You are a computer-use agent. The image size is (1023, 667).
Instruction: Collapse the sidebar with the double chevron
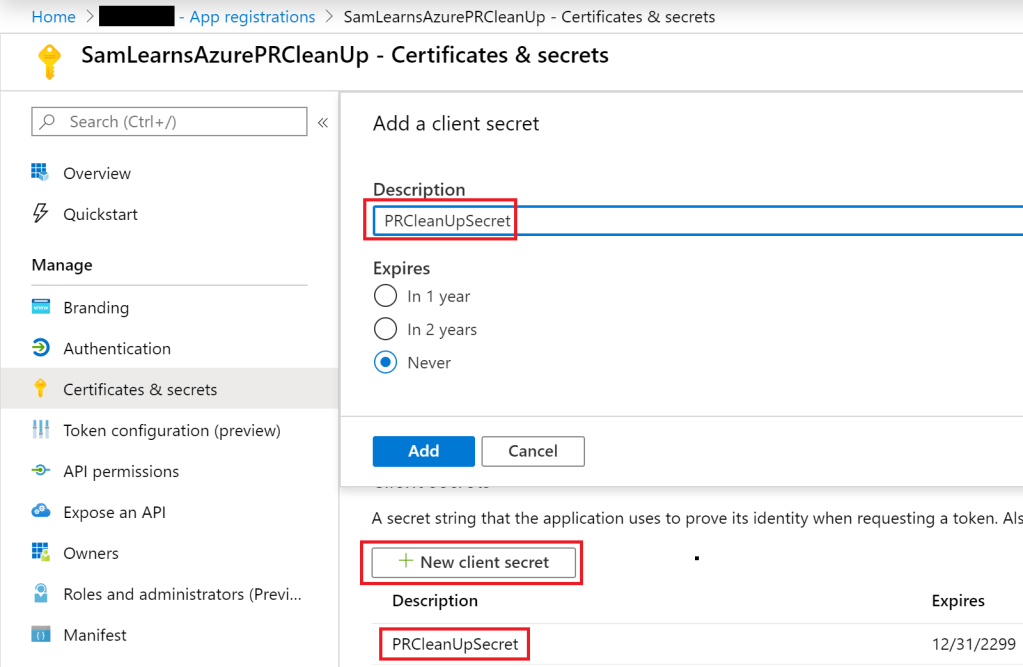323,122
